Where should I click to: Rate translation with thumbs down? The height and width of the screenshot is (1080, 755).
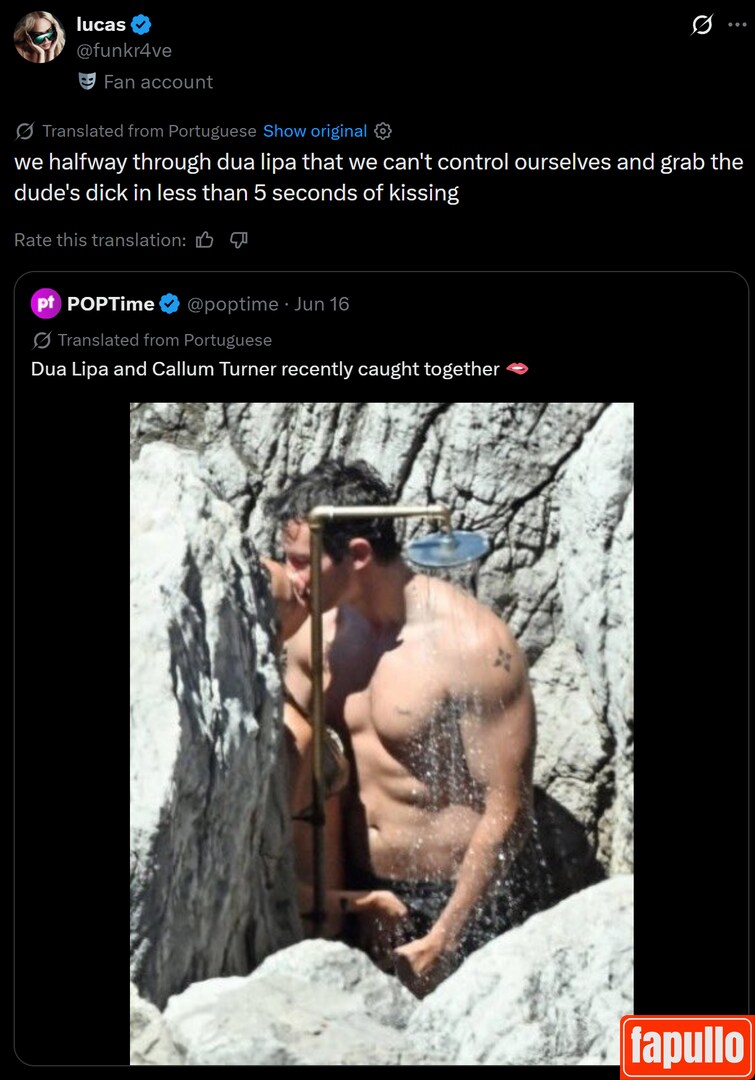click(238, 240)
